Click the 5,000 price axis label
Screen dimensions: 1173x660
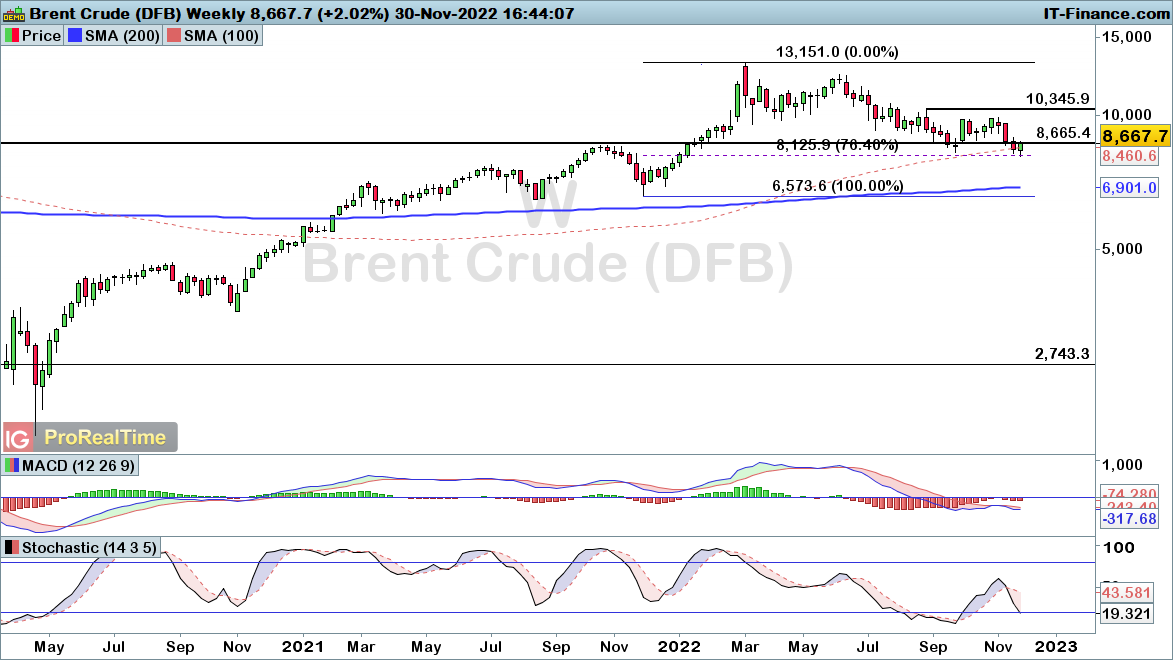click(x=1123, y=248)
